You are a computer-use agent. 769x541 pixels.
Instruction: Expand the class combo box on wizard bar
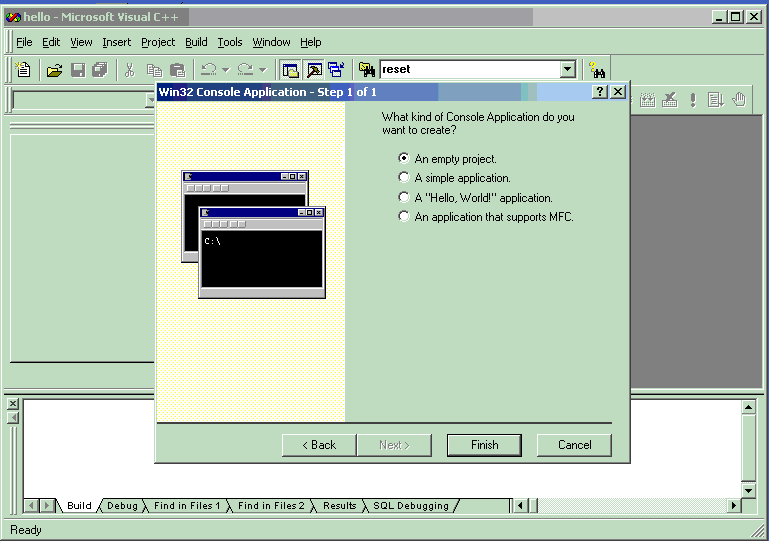151,101
